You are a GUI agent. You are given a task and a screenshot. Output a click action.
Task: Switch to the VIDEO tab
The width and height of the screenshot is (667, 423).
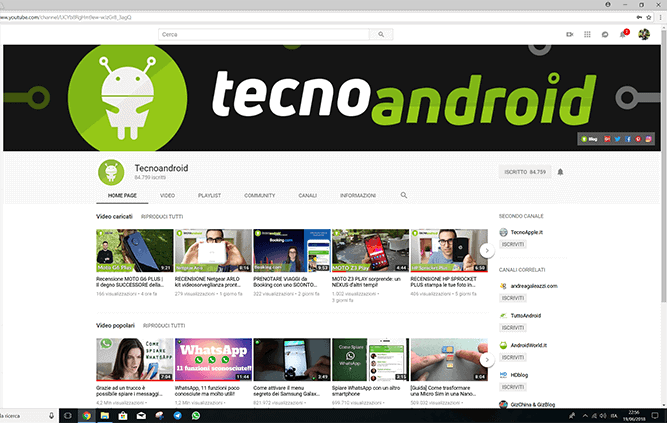coord(167,195)
